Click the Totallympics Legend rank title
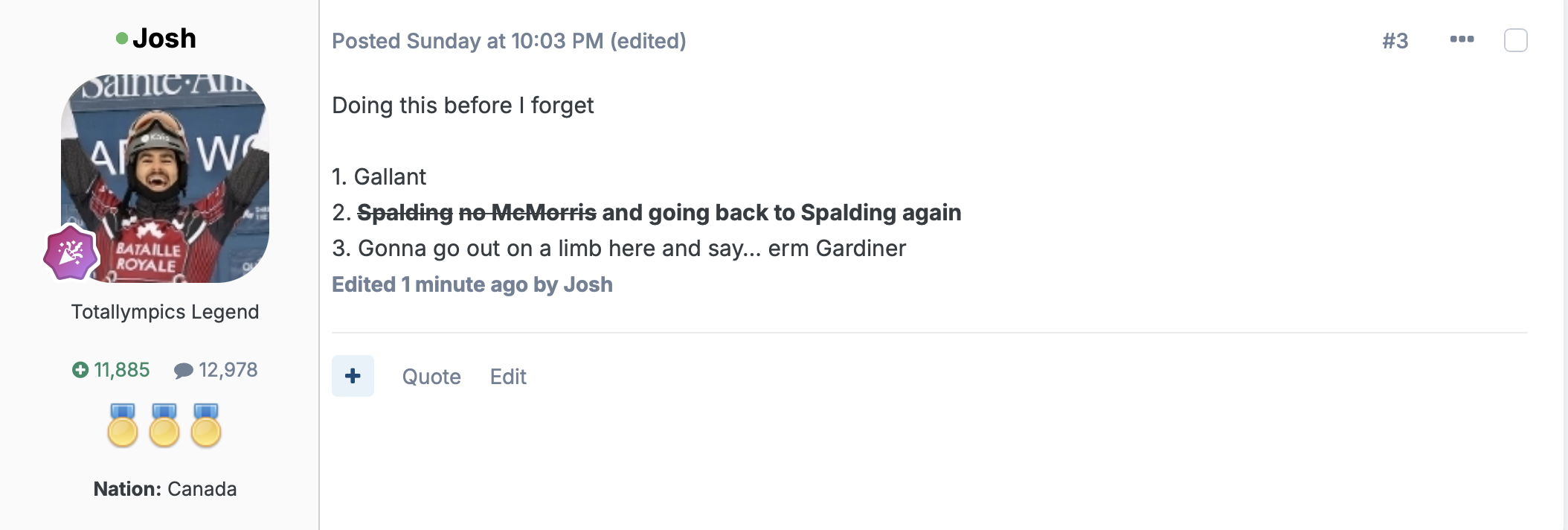Viewport: 1568px width, 530px height. point(165,312)
